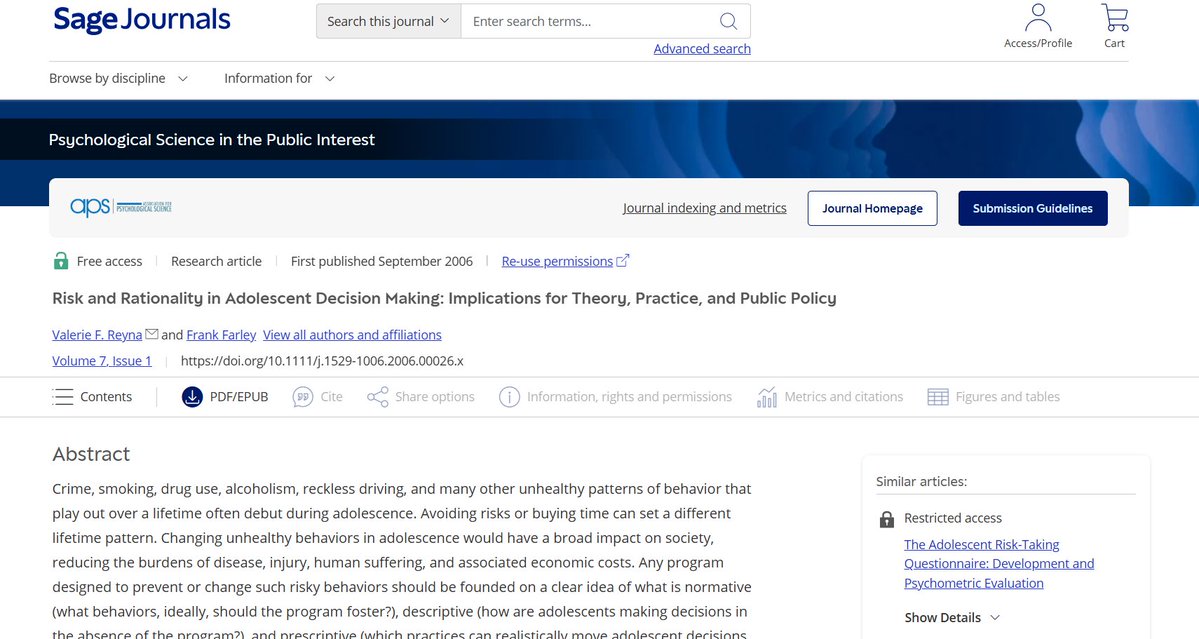Click the magnifying glass search icon
This screenshot has height=639, width=1199.
click(729, 21)
